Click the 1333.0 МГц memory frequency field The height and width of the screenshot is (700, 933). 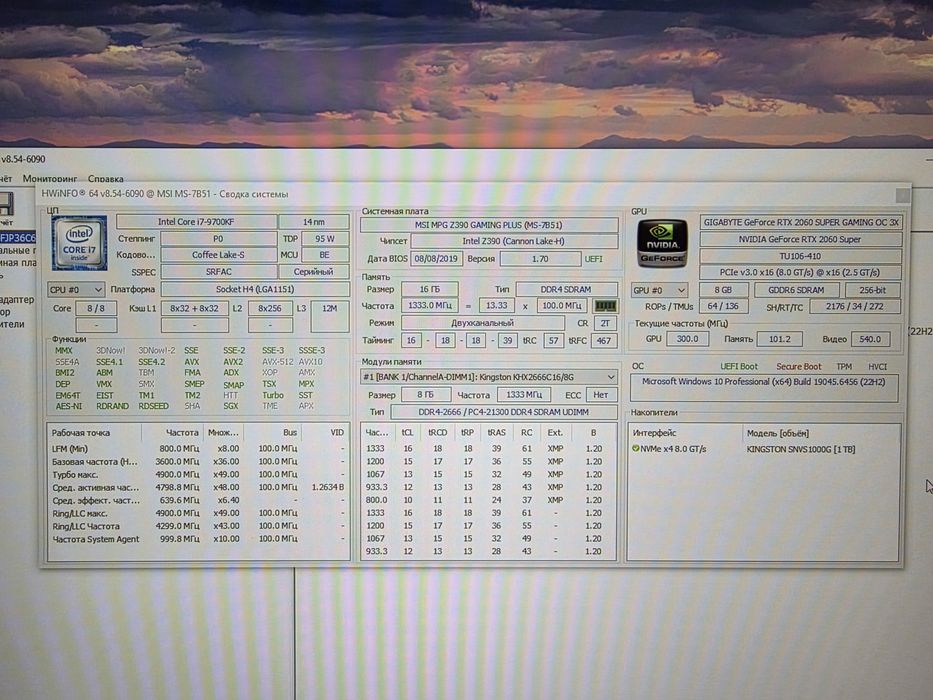pos(430,305)
